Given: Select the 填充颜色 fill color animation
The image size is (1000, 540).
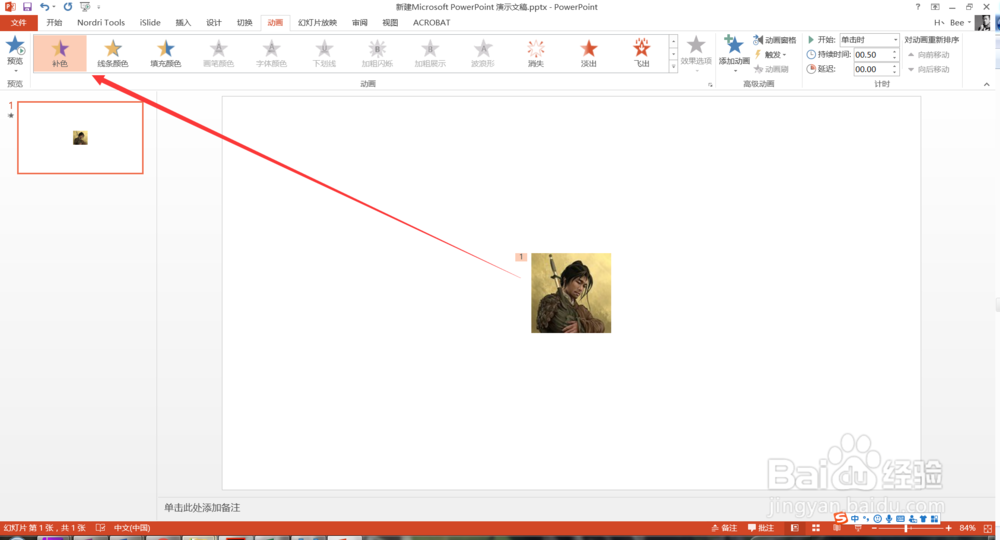Looking at the screenshot, I should [166, 52].
